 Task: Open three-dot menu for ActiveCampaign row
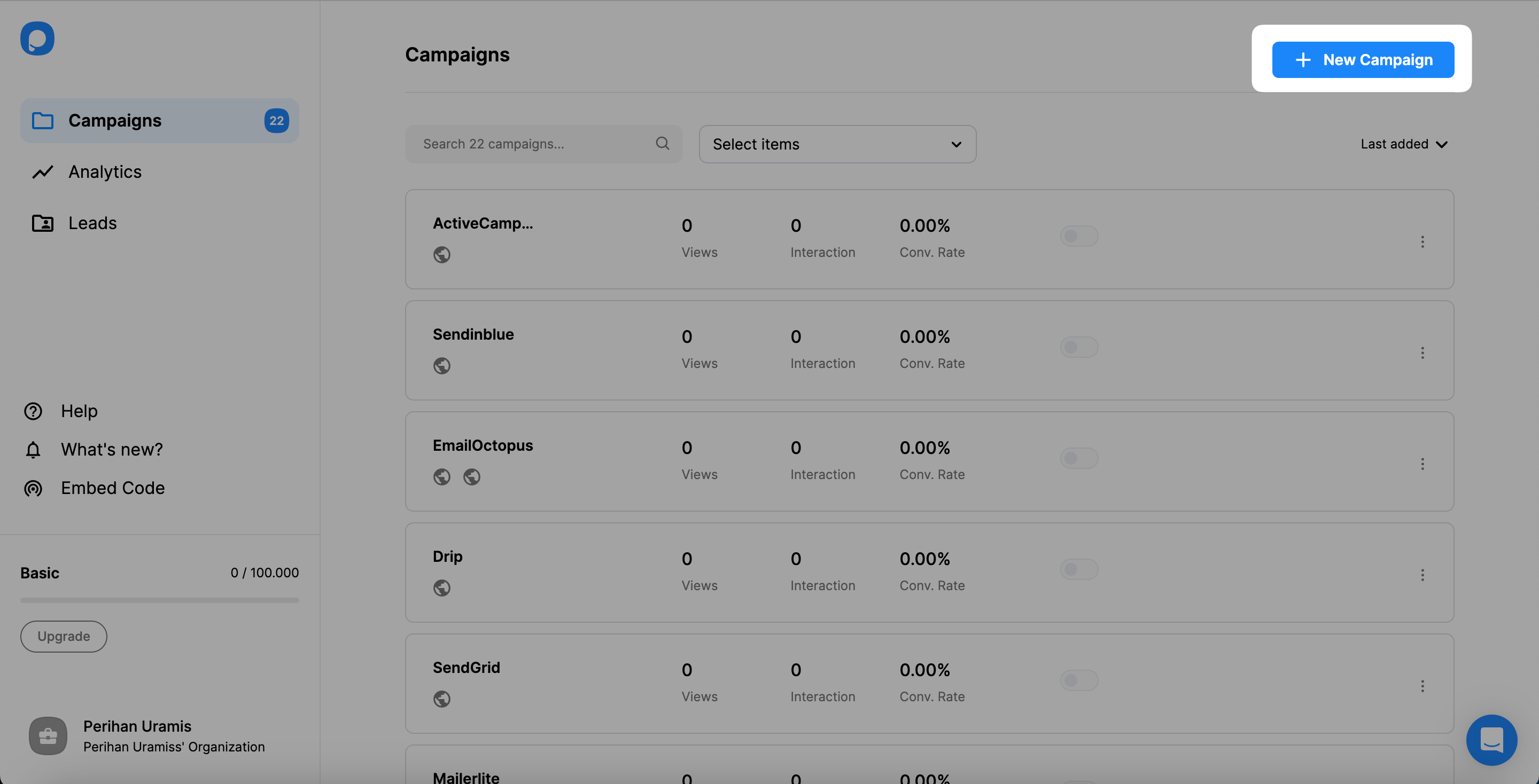pos(1422,241)
